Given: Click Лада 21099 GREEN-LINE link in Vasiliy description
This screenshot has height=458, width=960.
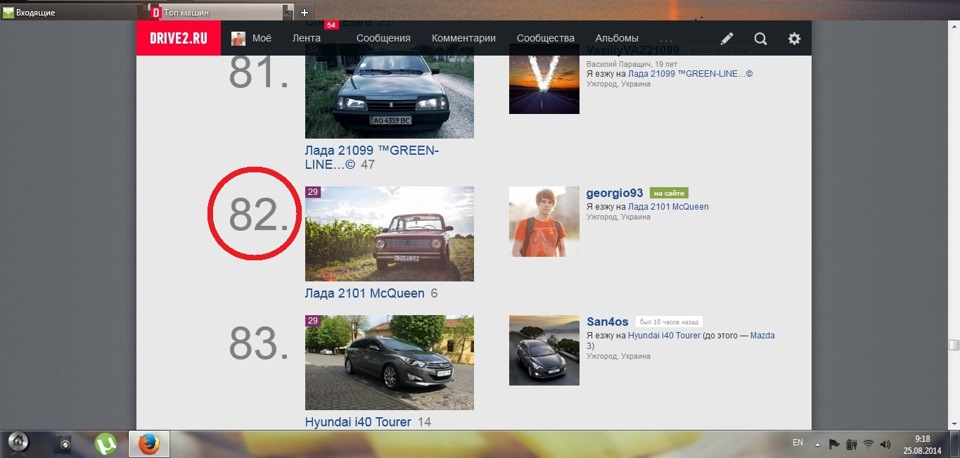Looking at the screenshot, I should click(x=691, y=73).
